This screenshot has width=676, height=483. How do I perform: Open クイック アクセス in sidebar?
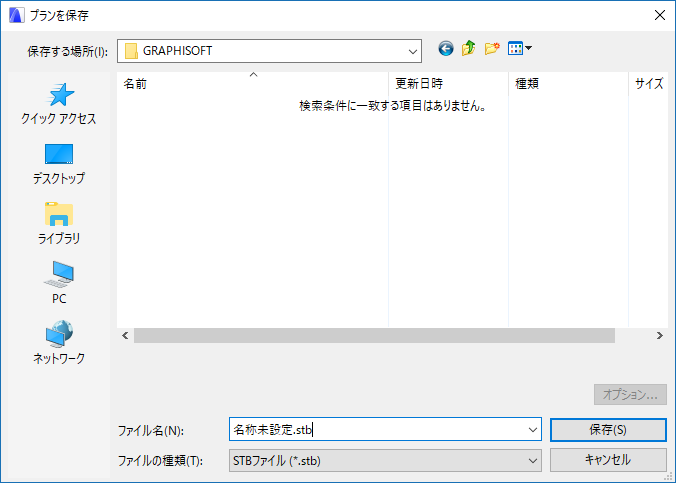pos(59,104)
